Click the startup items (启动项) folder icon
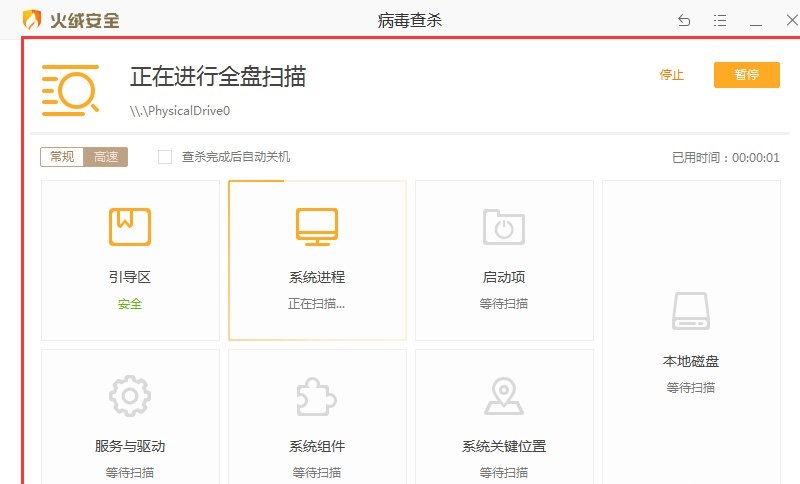This screenshot has height=484, width=800. click(x=504, y=227)
